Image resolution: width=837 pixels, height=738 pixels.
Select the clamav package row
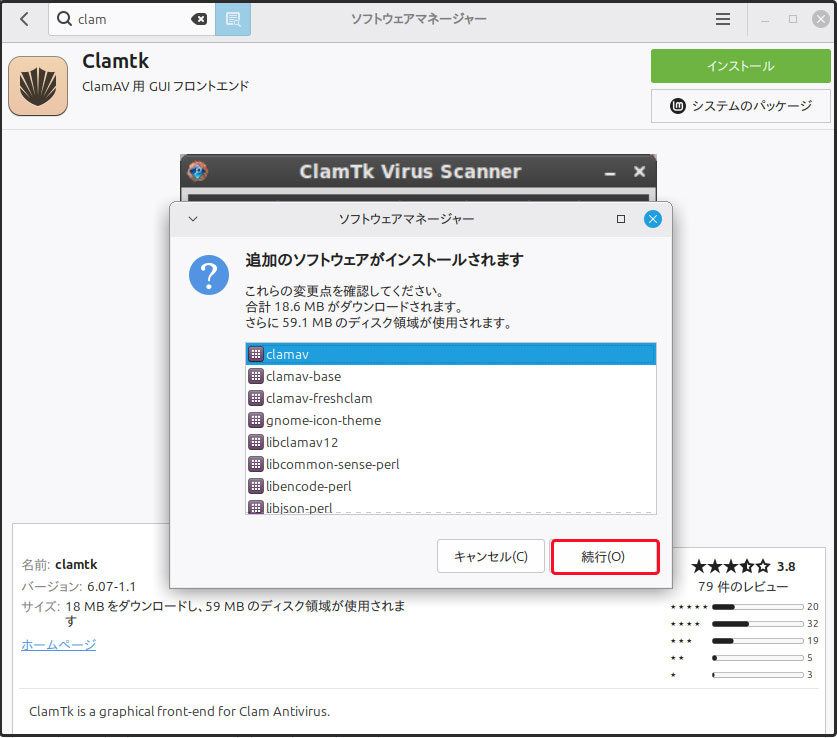[x=451, y=354]
